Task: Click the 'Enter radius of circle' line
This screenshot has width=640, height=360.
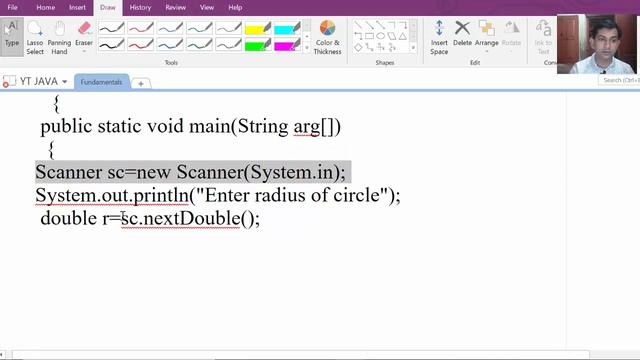Action: click(218, 195)
